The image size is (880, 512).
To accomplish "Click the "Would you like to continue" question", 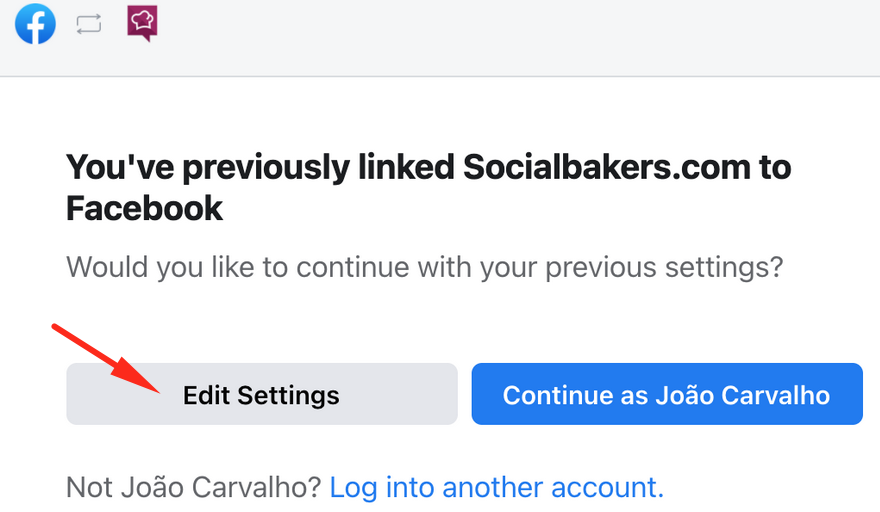I will [x=424, y=268].
